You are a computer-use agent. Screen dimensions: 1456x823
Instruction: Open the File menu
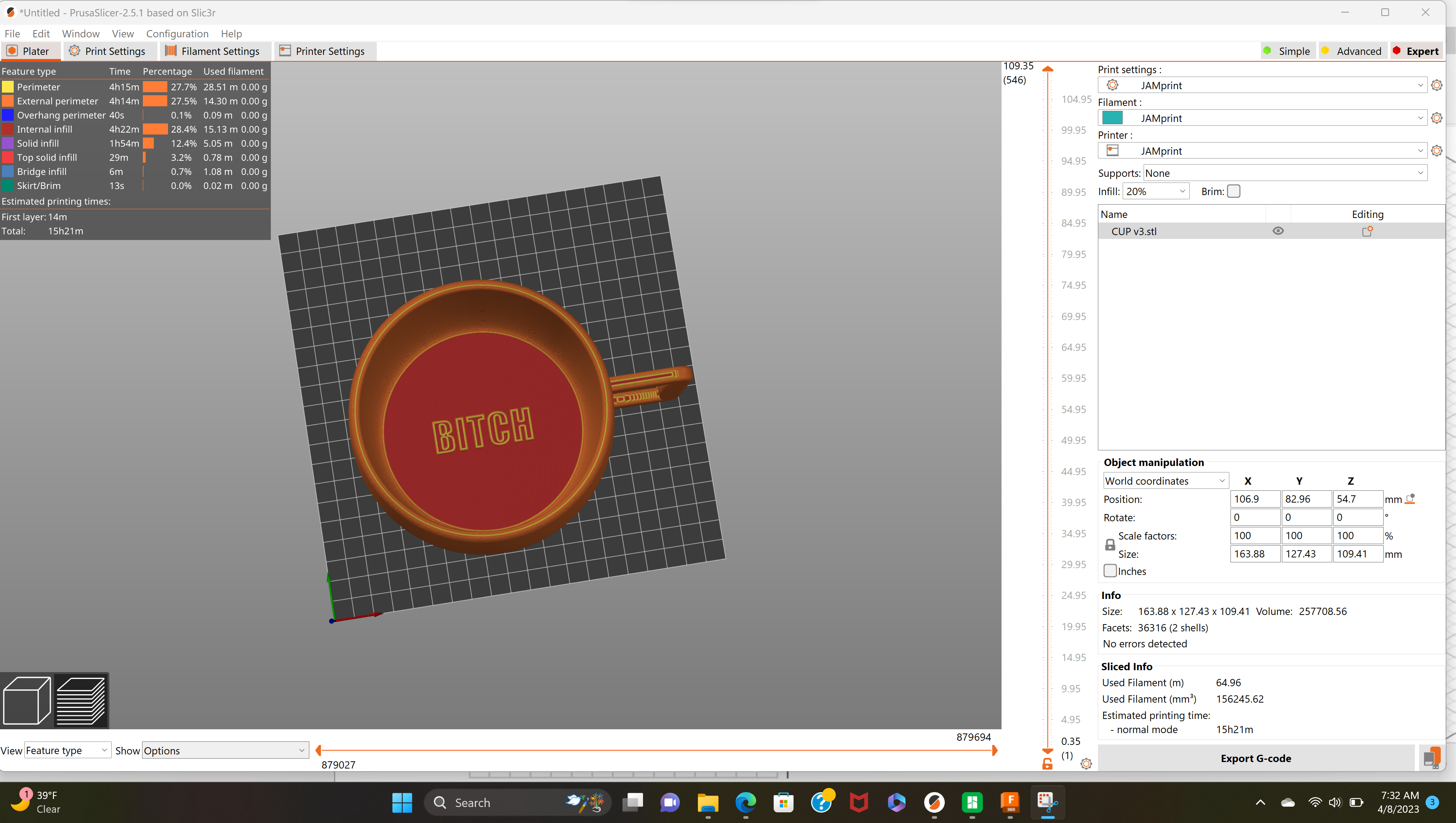(x=12, y=34)
